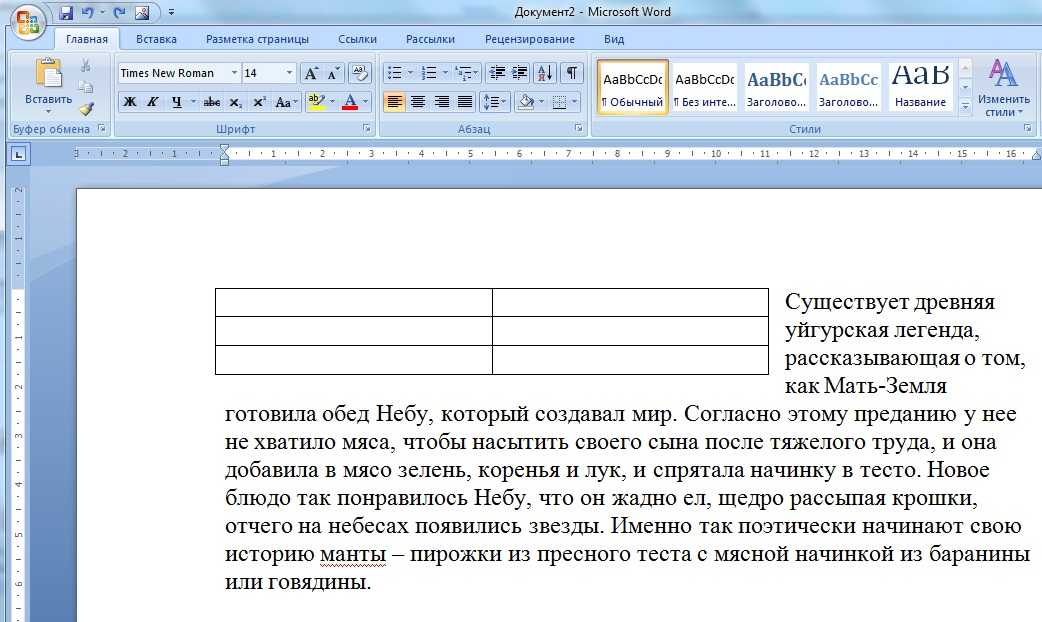The height and width of the screenshot is (622, 1042).
Task: Open the Change Case Aa menu
Action: click(286, 102)
